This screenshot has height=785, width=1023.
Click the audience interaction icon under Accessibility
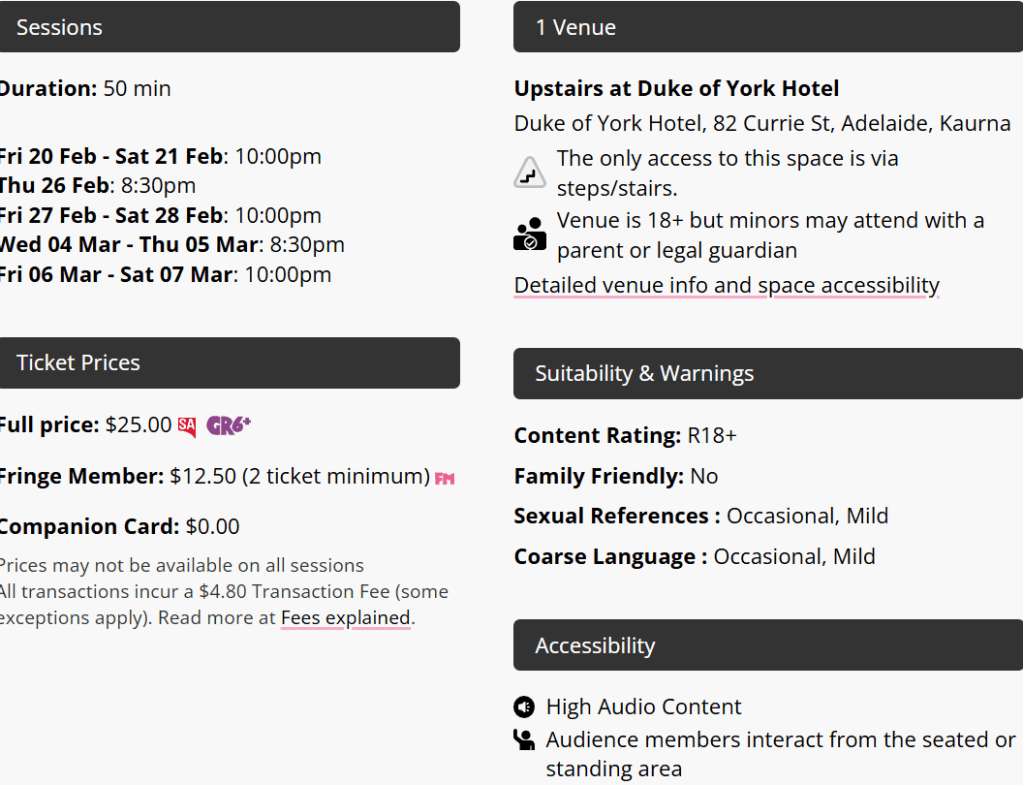point(524,739)
